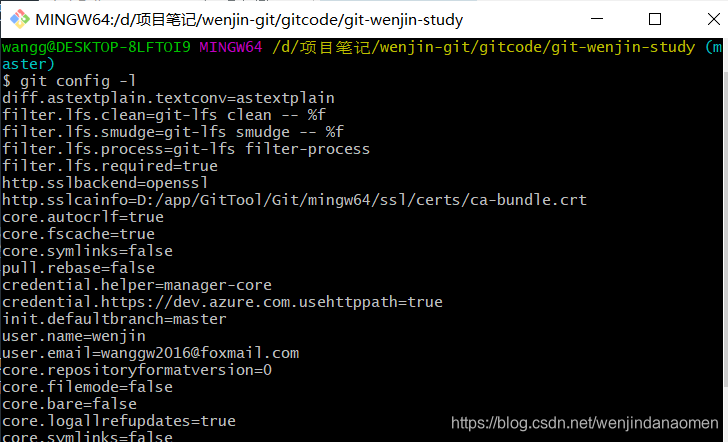
Task: Click the command line '$ git config -l'
Action: (x=69, y=81)
